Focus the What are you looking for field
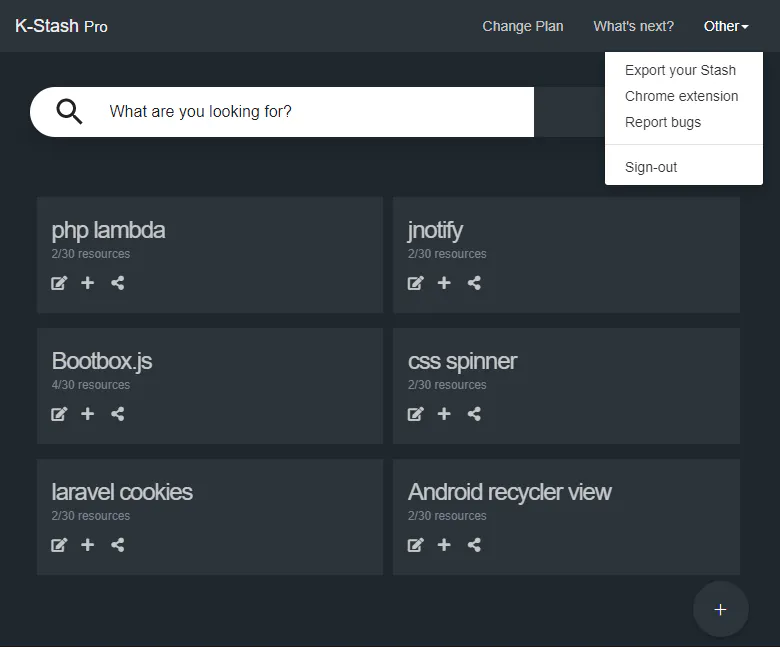This screenshot has width=780, height=647. tap(318, 111)
